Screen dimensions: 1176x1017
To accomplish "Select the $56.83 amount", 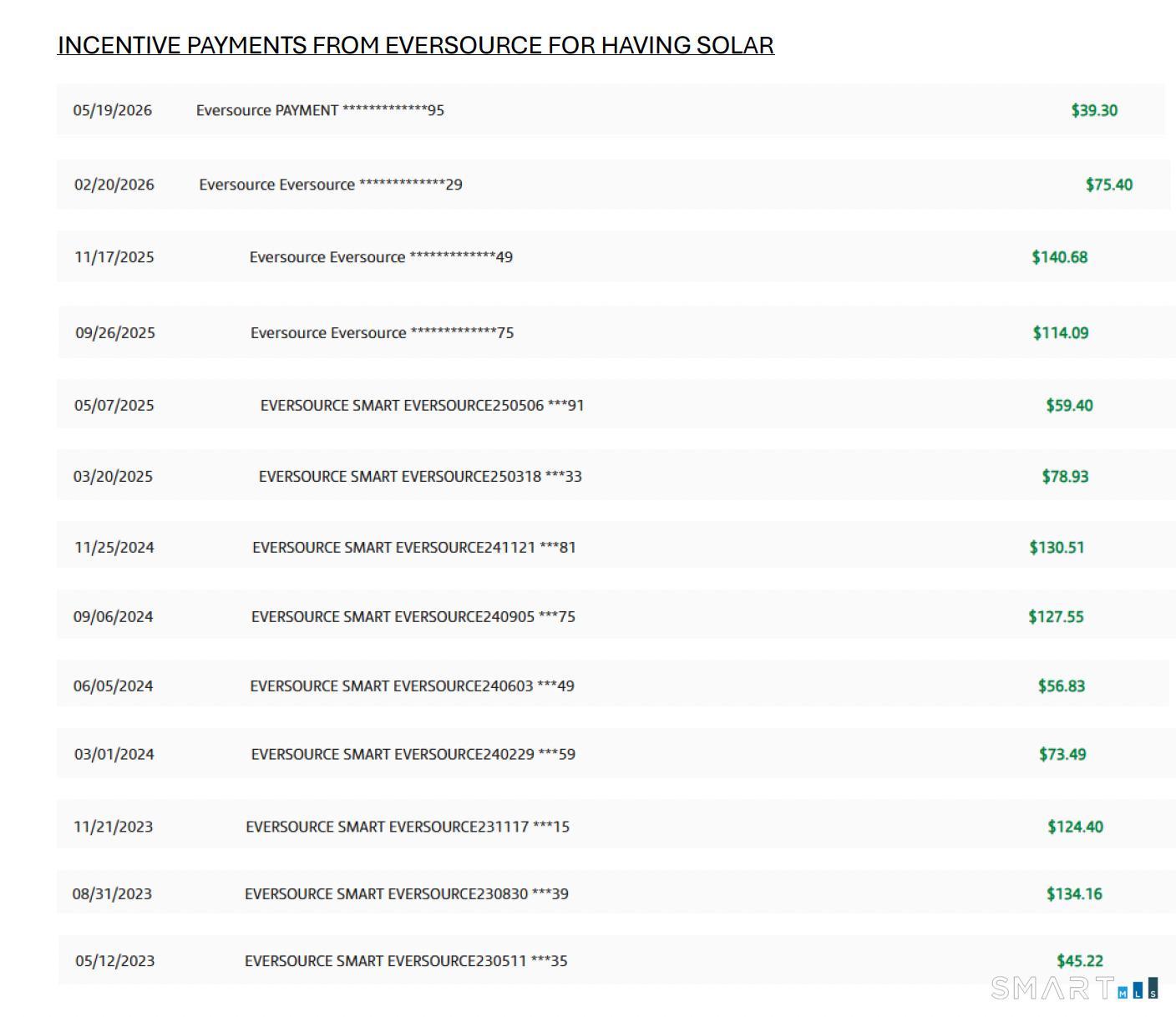I will [1062, 686].
